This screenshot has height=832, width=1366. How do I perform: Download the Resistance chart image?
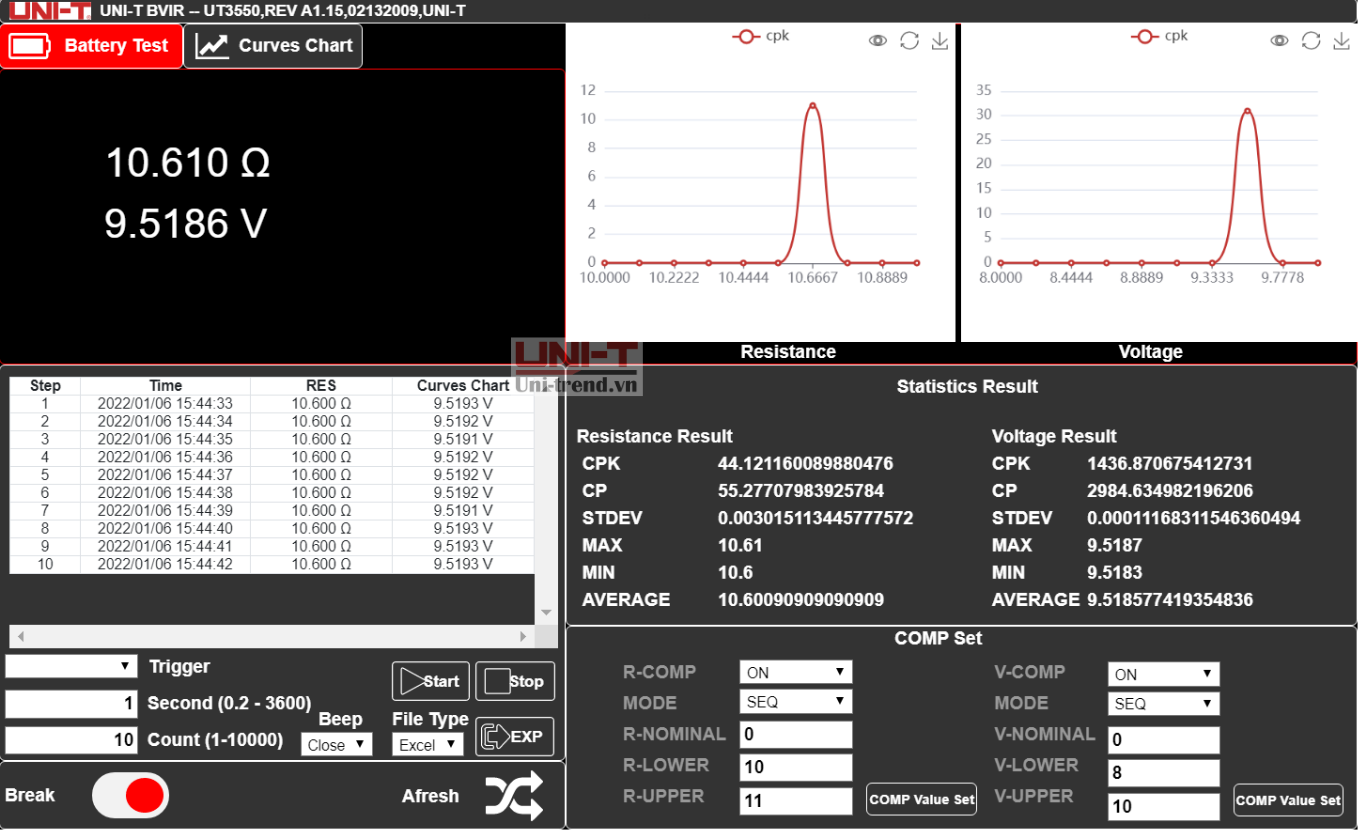tap(939, 41)
